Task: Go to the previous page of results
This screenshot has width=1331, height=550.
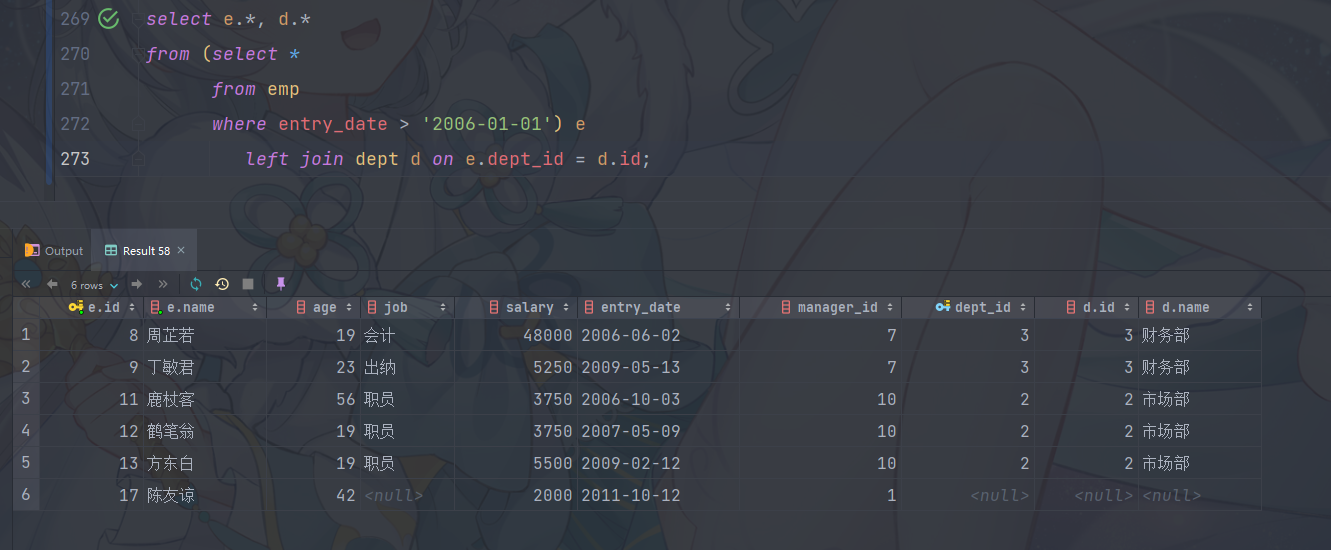Action: [52, 284]
